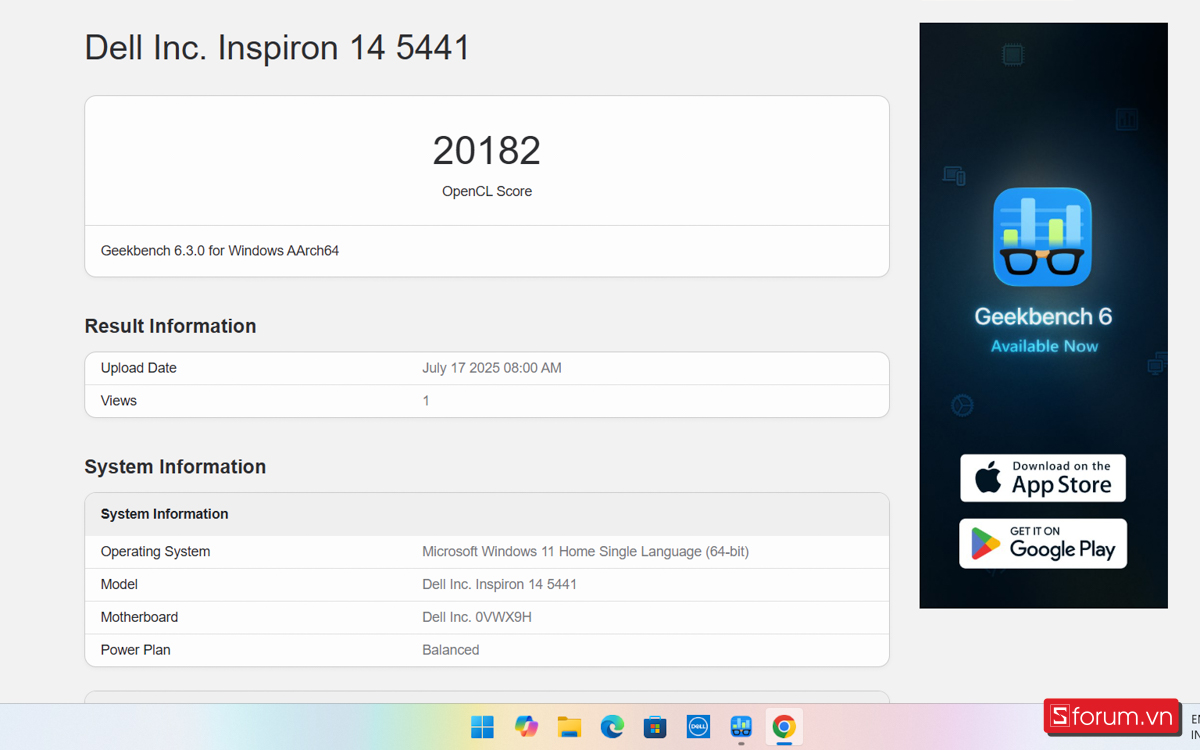Click the 'Result Information' heading
The height and width of the screenshot is (750, 1200).
170,326
